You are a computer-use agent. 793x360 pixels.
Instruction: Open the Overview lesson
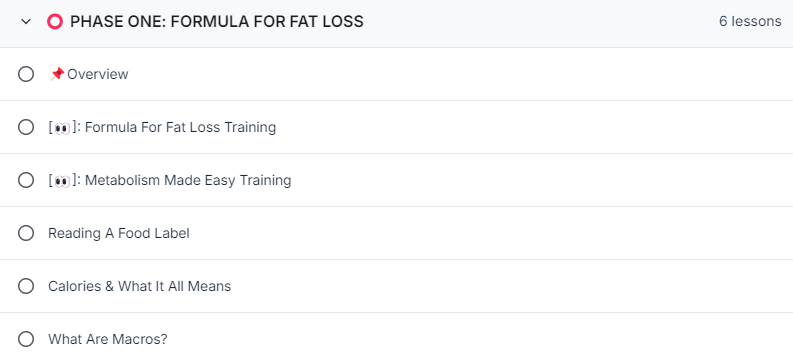click(98, 74)
